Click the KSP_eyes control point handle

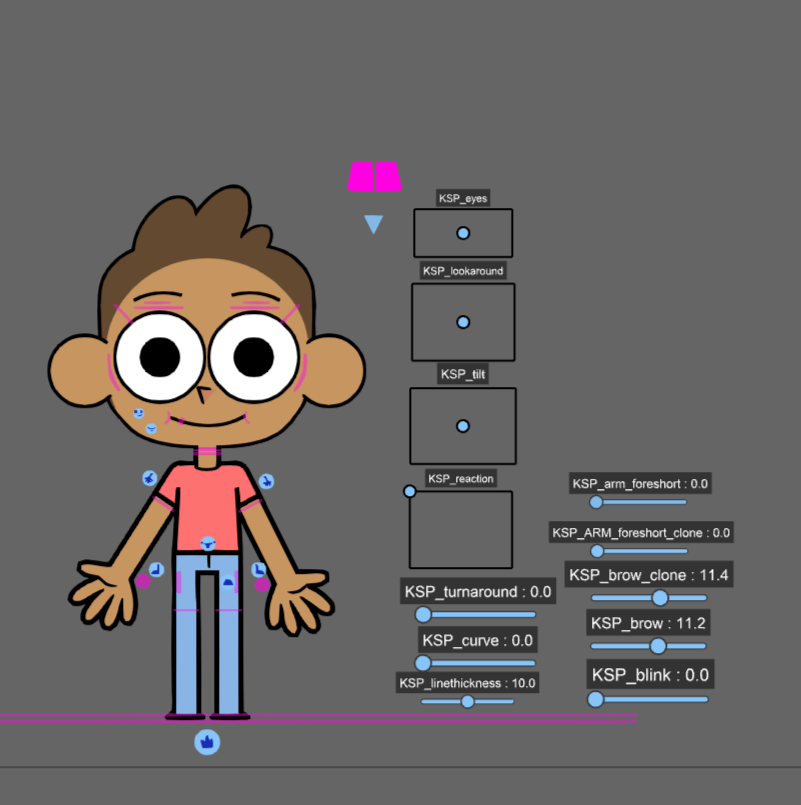point(463,233)
